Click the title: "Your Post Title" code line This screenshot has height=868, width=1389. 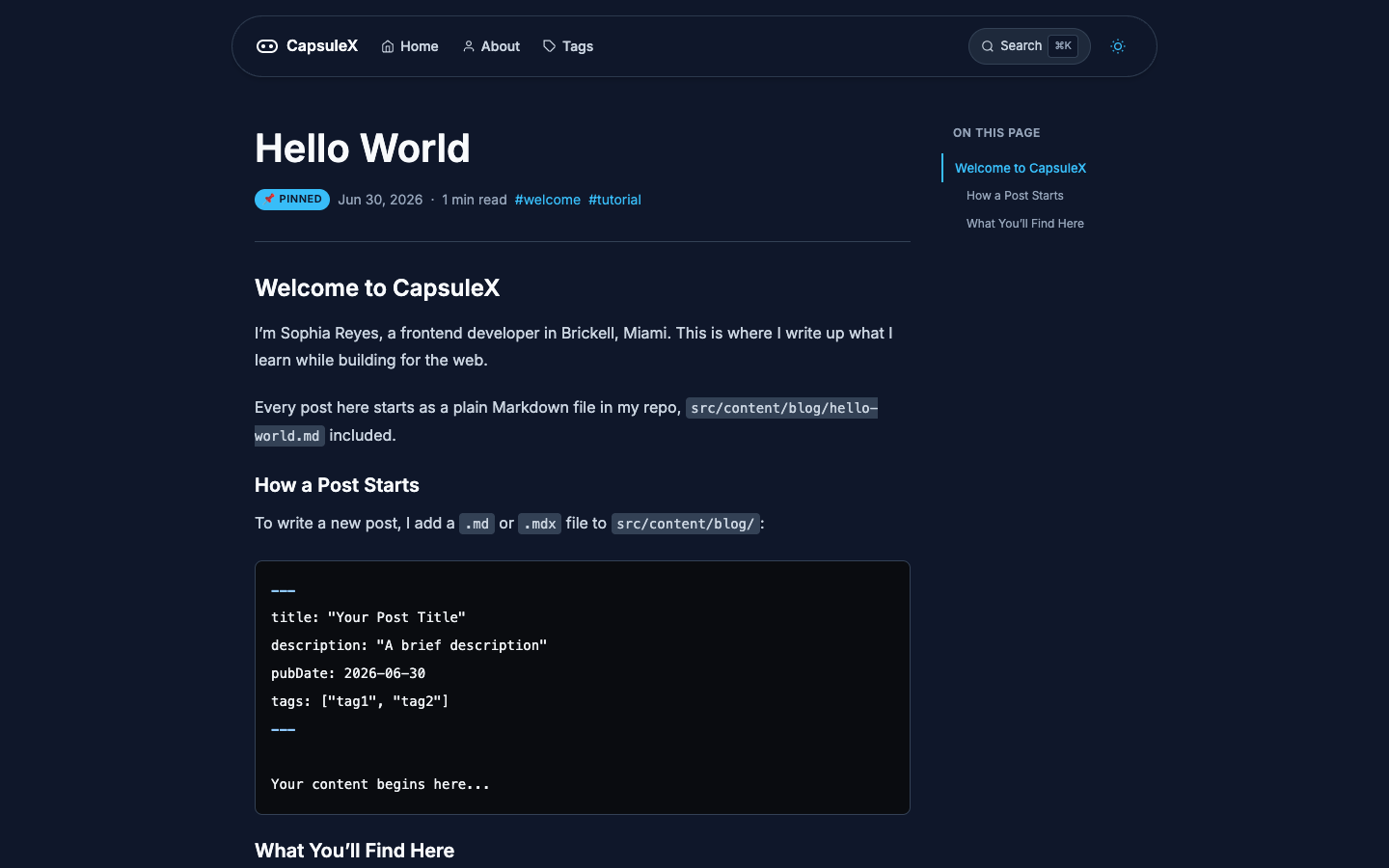click(368, 617)
